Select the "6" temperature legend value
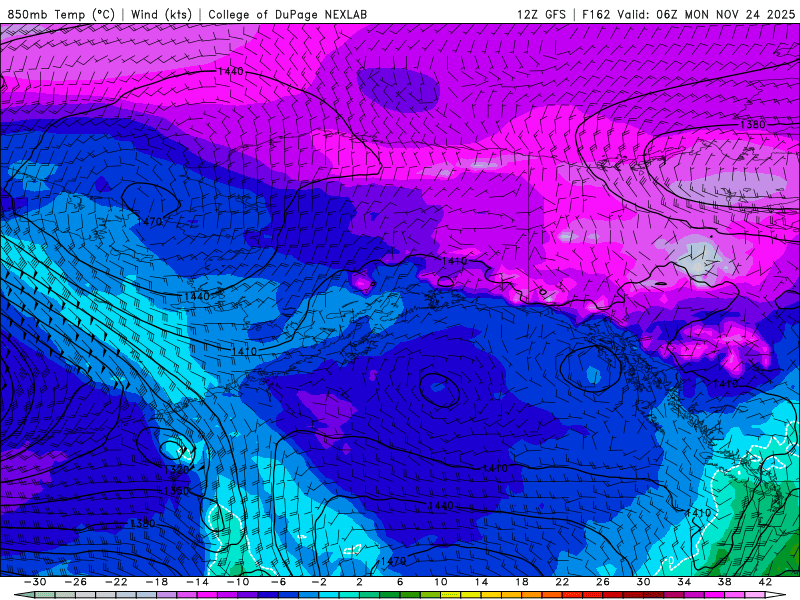Viewport: 800px width, 600px height. (400, 582)
